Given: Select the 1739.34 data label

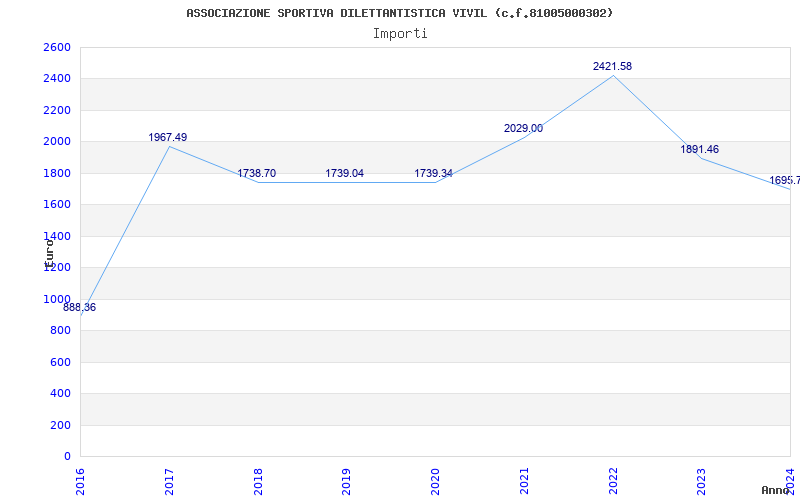Looking at the screenshot, I should (x=433, y=174).
